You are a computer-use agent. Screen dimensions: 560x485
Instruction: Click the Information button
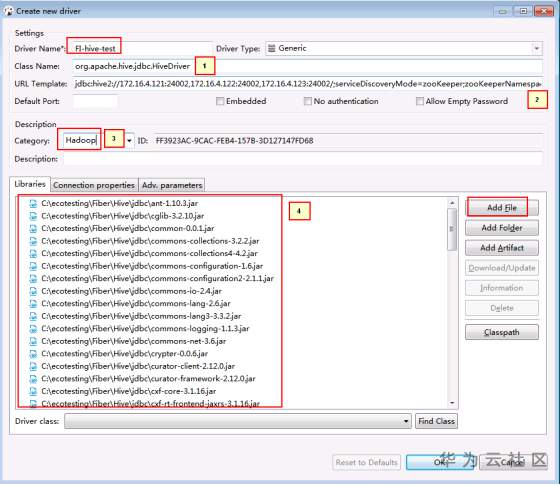(x=502, y=288)
